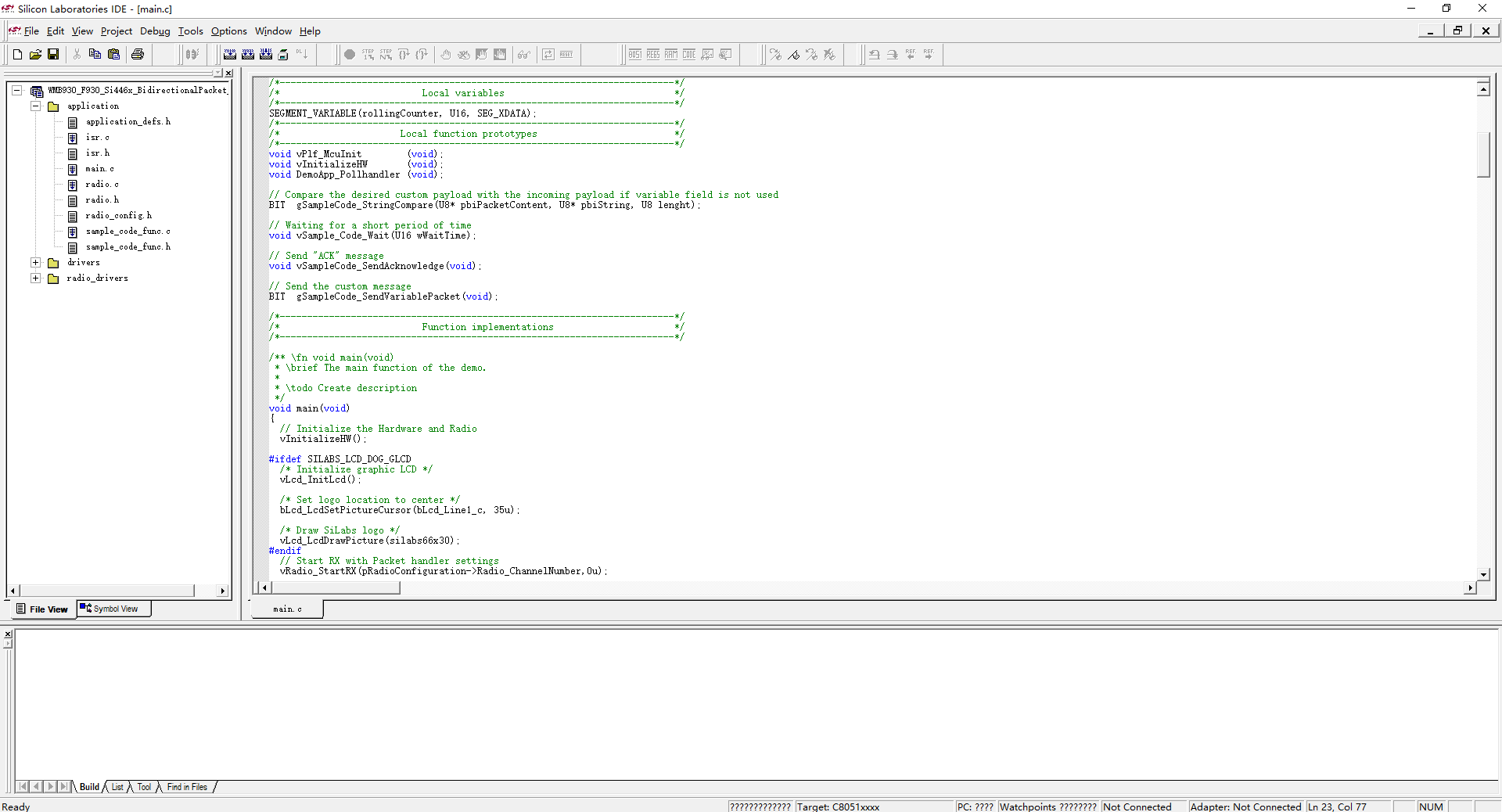Select application_defs.h in the tree
This screenshot has width=1502, height=812.
(128, 121)
